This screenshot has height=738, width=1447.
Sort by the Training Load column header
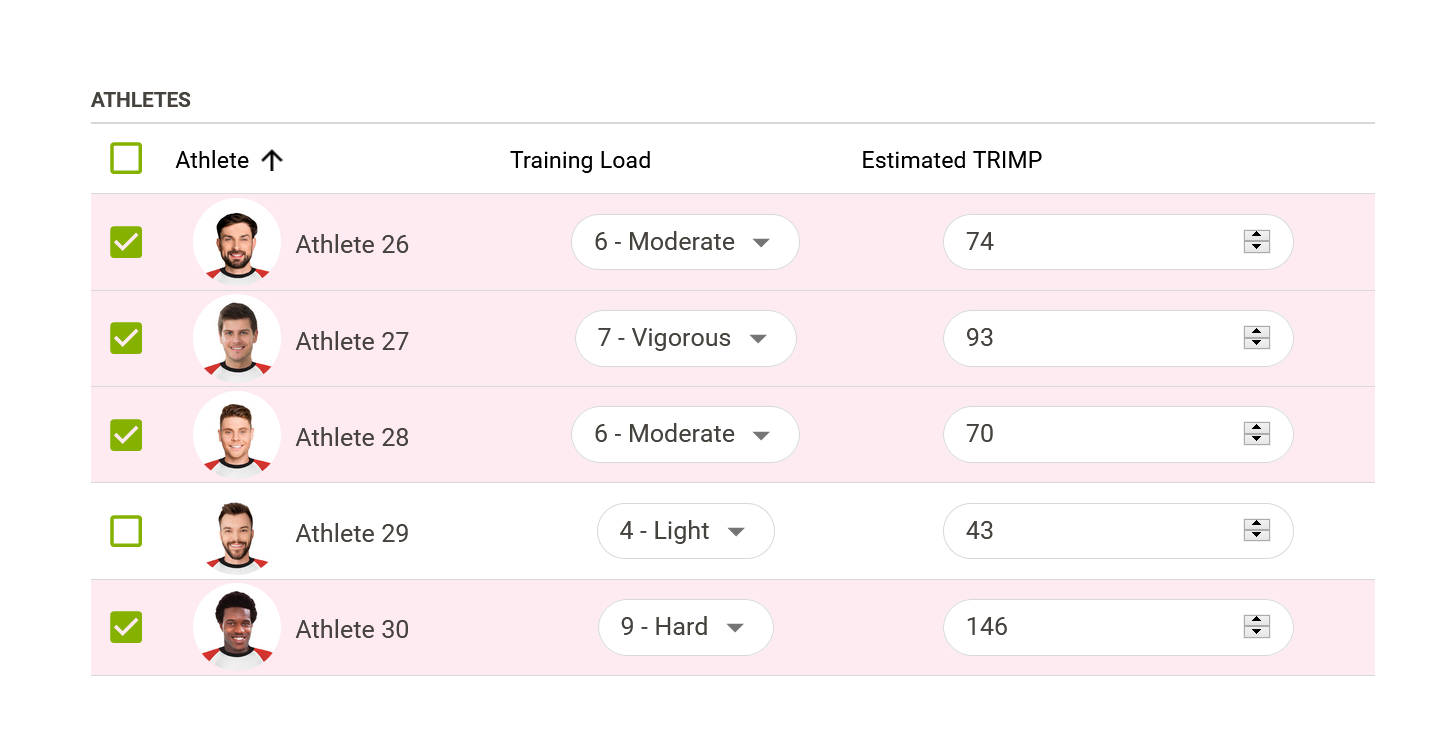coord(580,160)
